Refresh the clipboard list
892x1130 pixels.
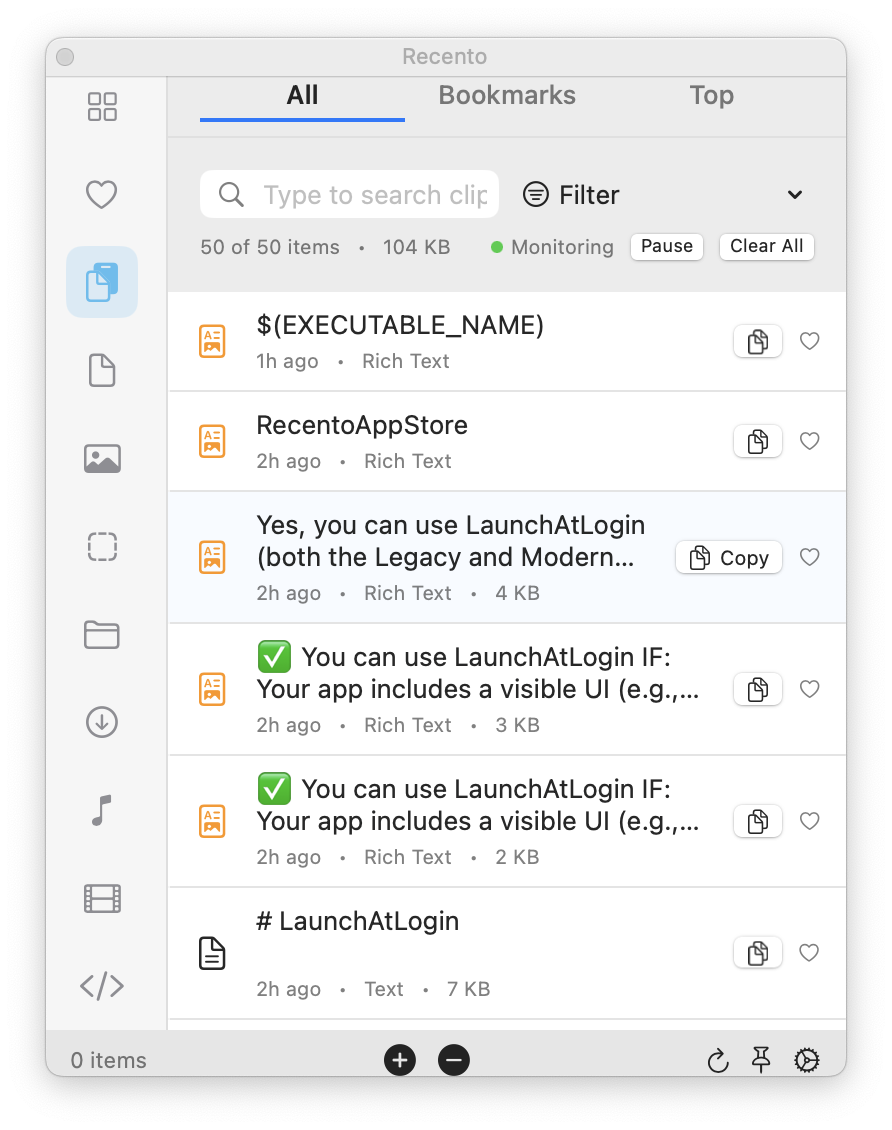[718, 1060]
